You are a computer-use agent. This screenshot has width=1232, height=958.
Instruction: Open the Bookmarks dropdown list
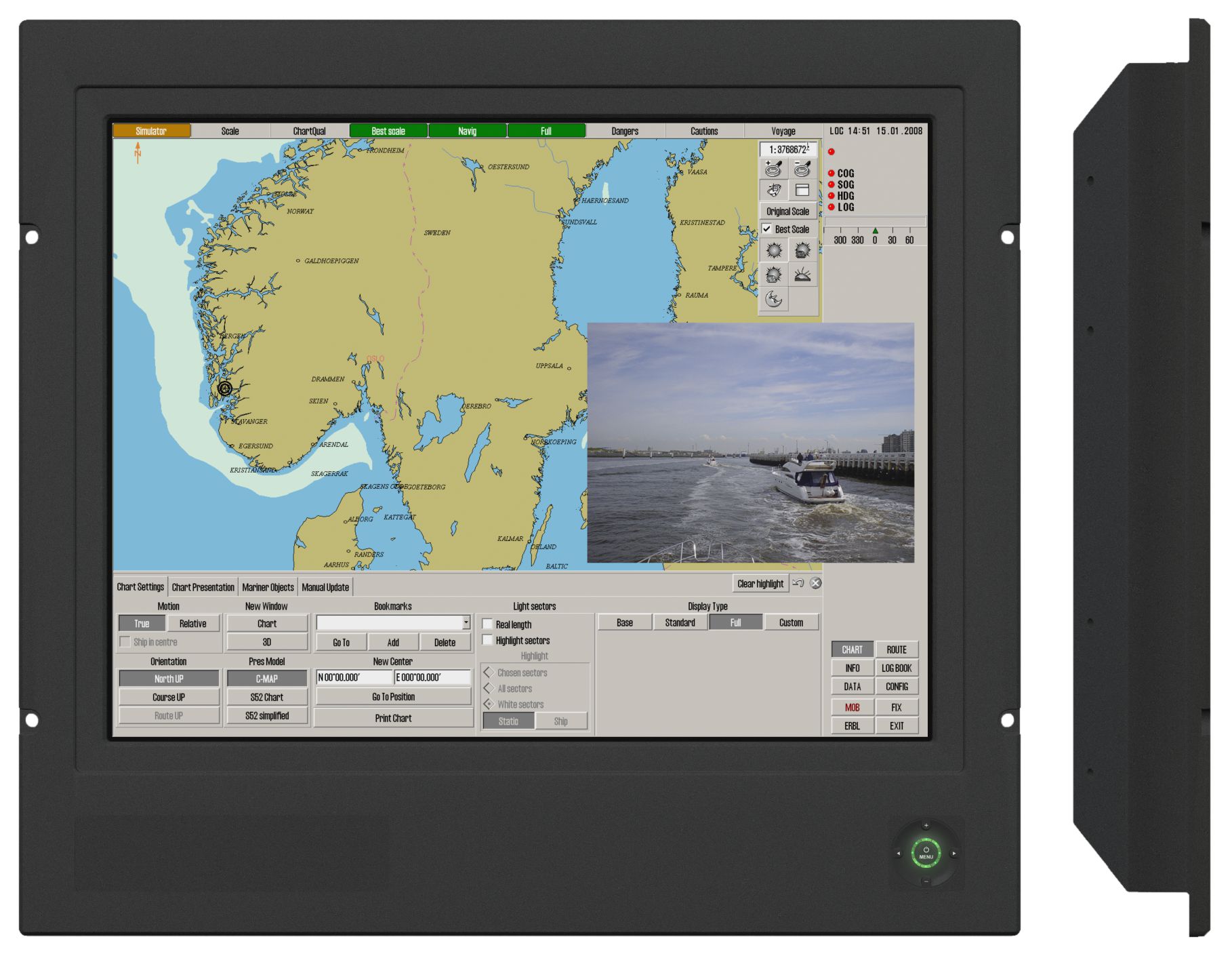click(x=466, y=622)
